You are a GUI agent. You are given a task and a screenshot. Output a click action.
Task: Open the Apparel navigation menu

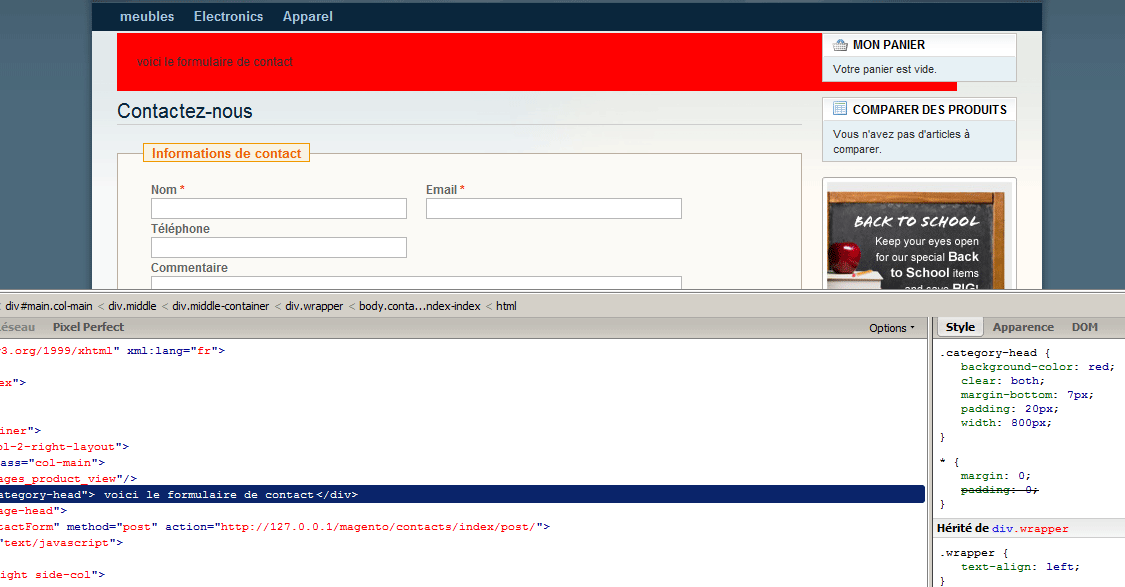[308, 17]
